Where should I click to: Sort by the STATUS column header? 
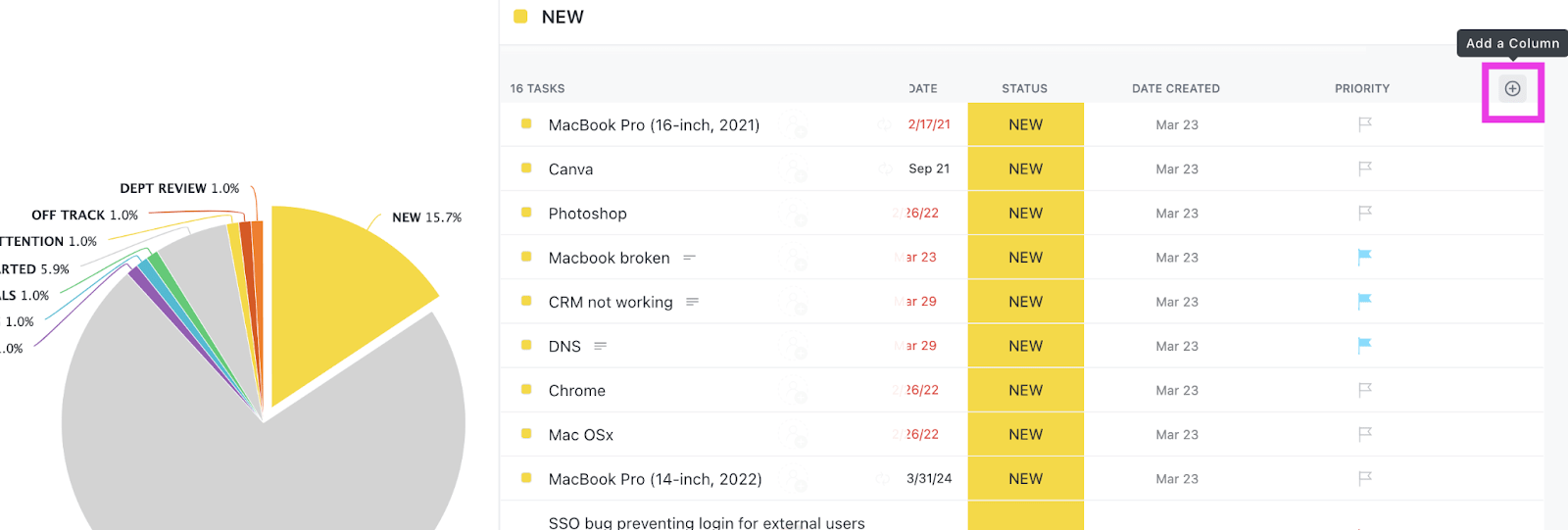(1024, 88)
